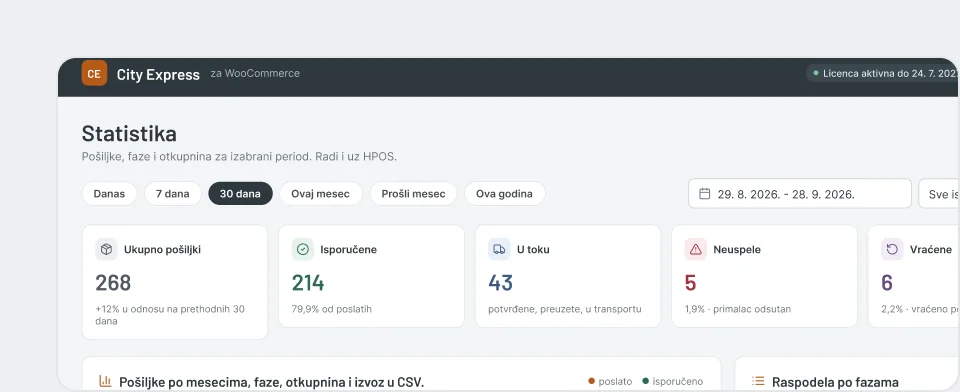Click the return arrow icon on Vraćene card
The image size is (960, 392).
click(x=892, y=249)
